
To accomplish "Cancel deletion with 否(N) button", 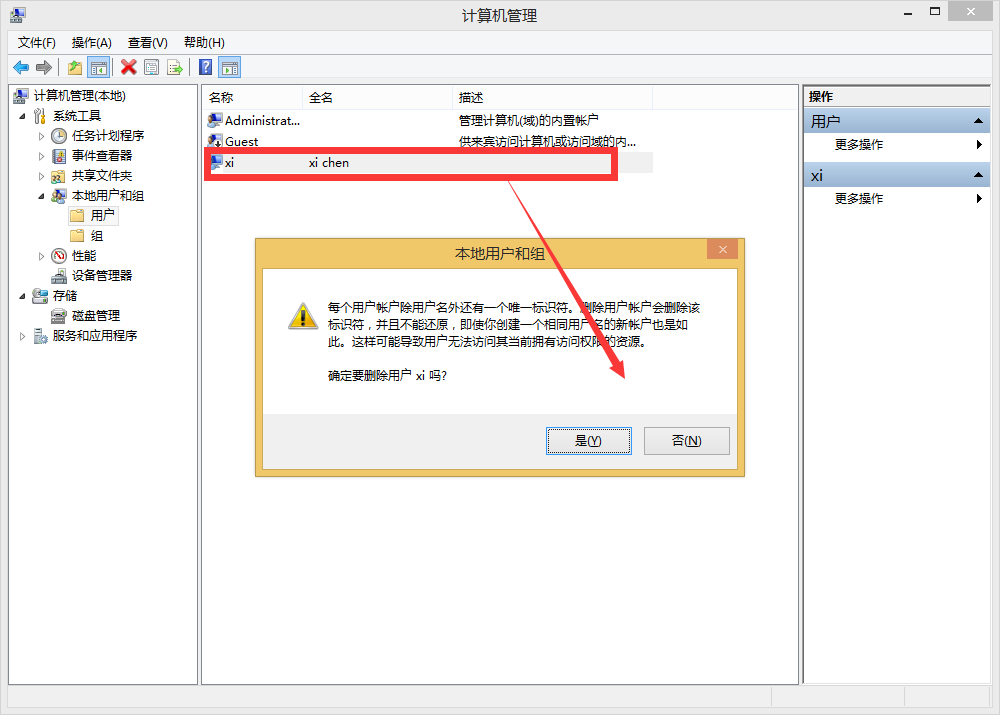I will coord(687,441).
